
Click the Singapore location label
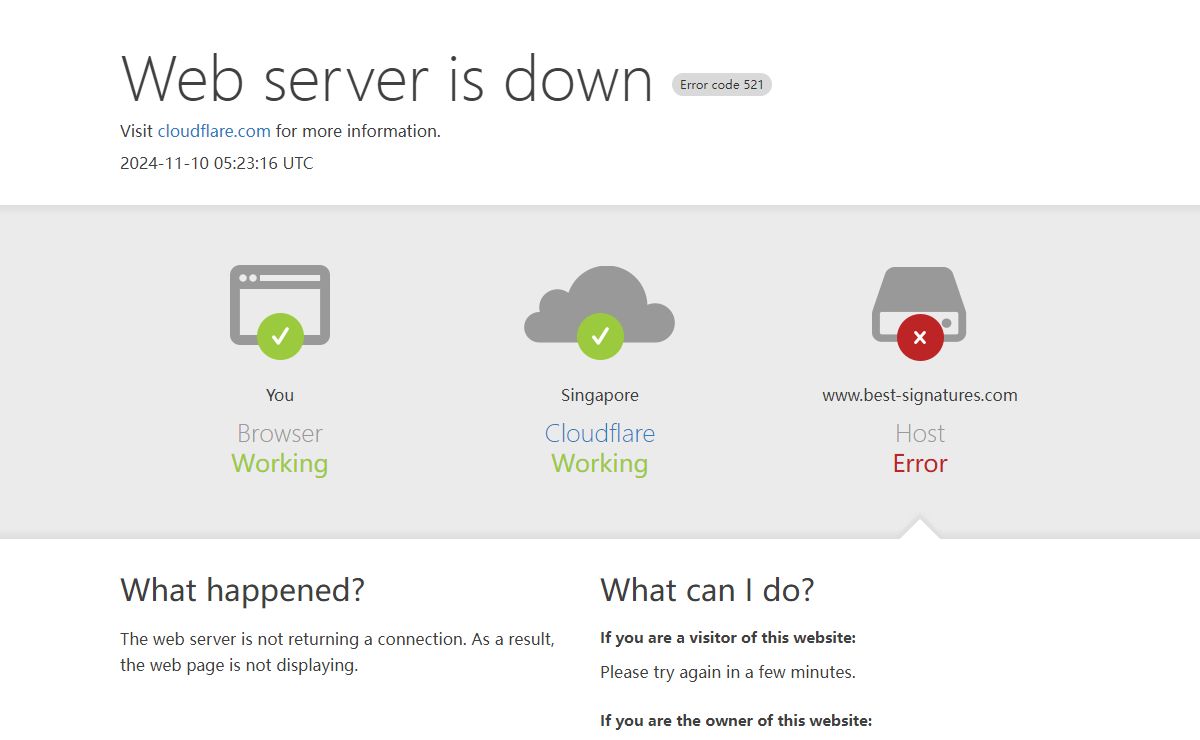pos(600,395)
